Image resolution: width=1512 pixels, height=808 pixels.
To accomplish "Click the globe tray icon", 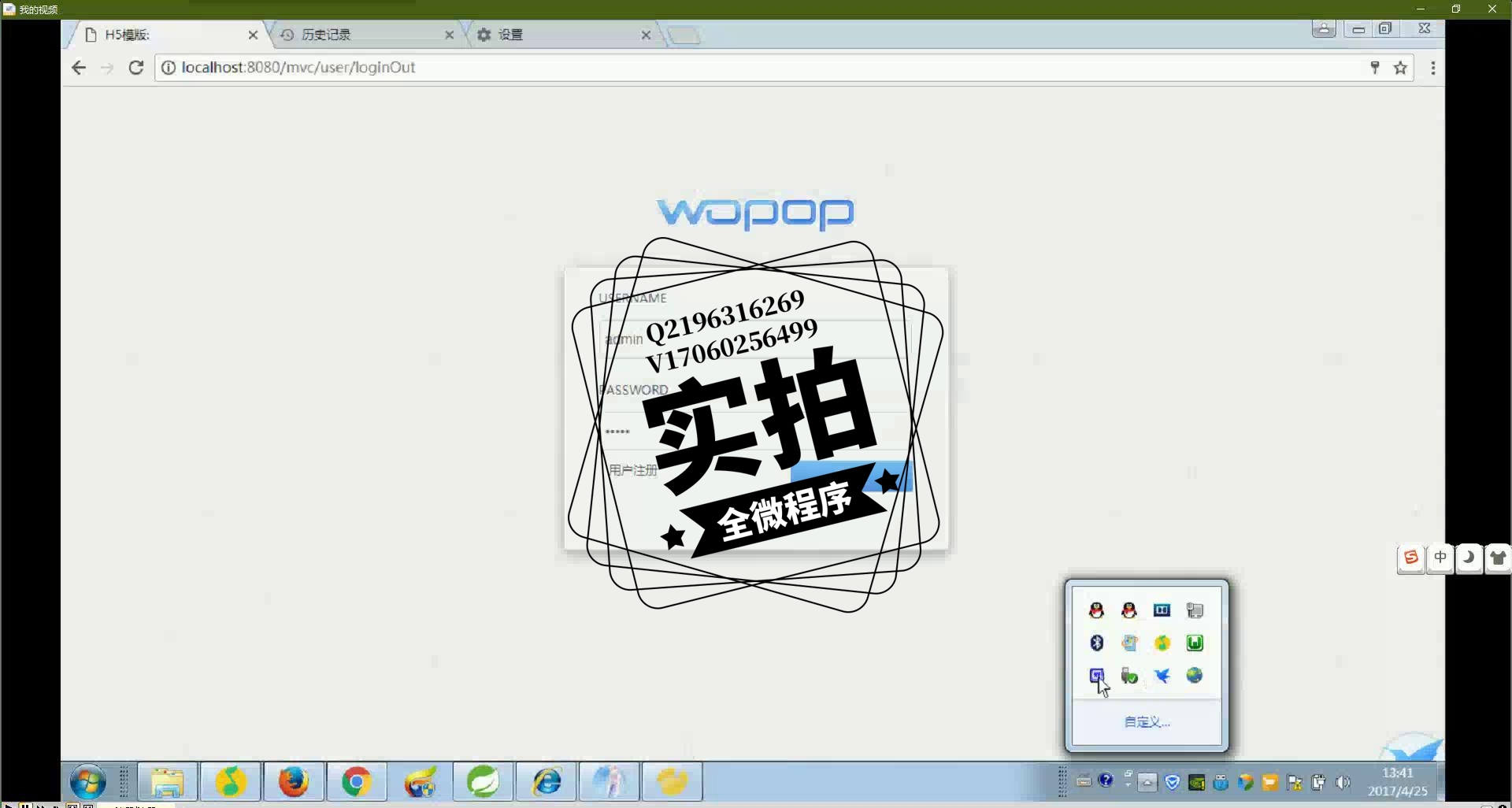I will point(1195,676).
